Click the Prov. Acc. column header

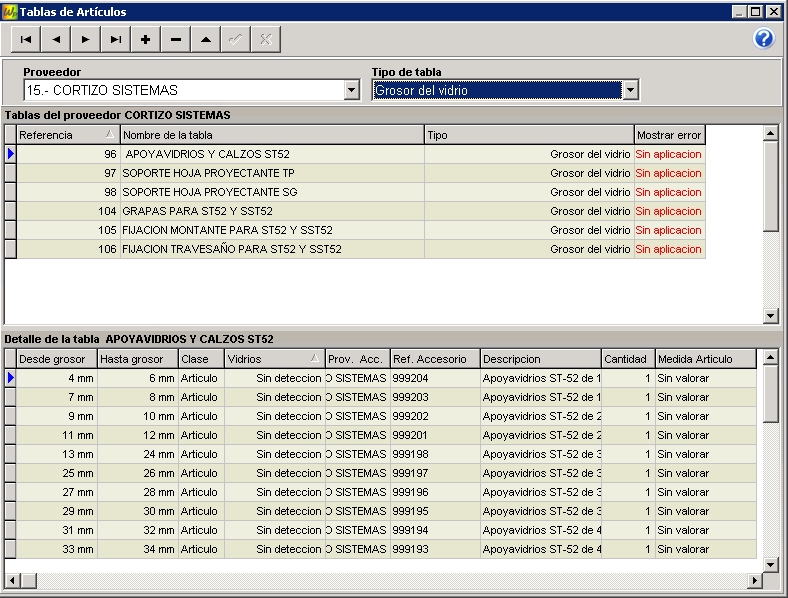[357, 359]
